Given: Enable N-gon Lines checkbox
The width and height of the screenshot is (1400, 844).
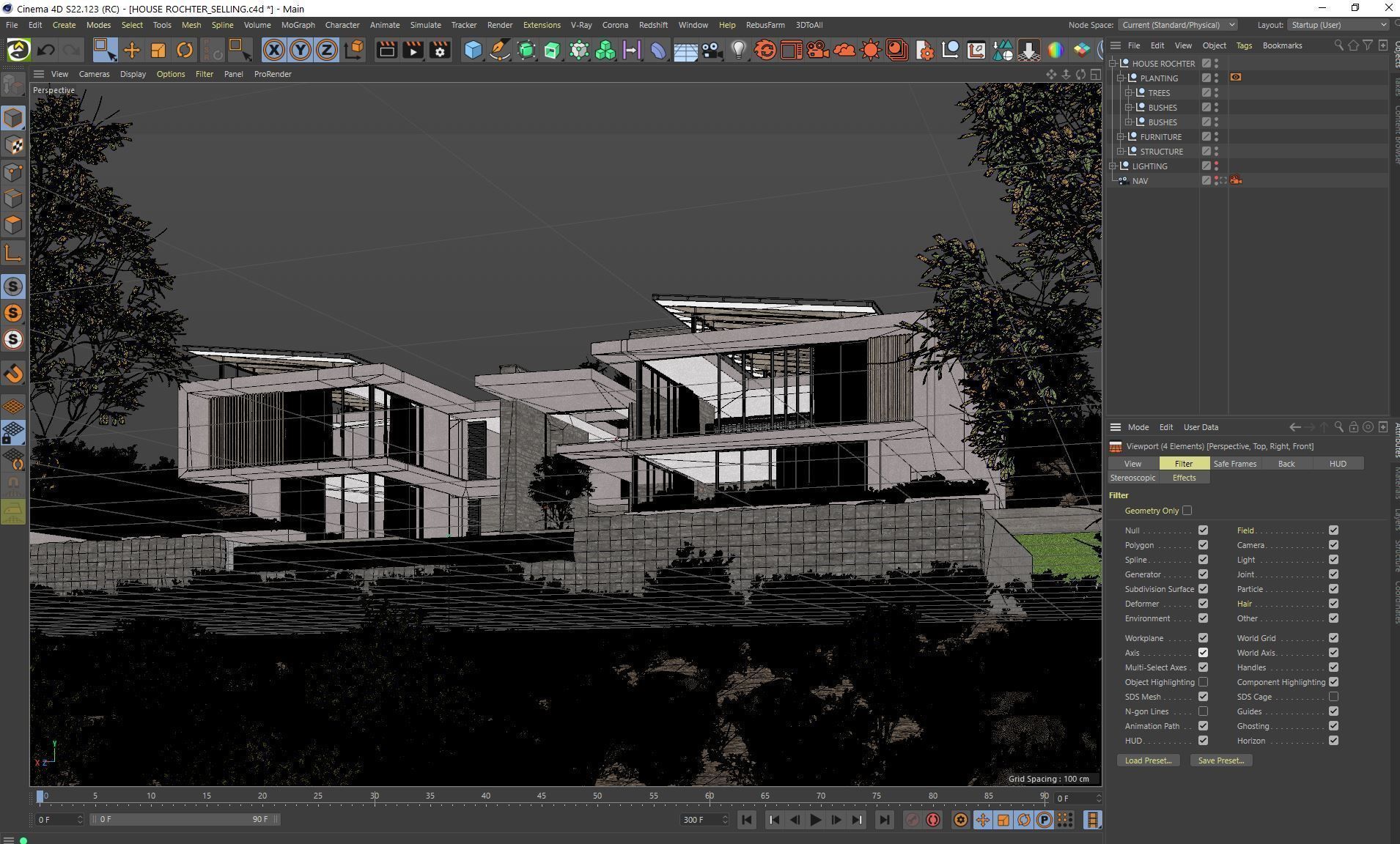Looking at the screenshot, I should 1203,711.
